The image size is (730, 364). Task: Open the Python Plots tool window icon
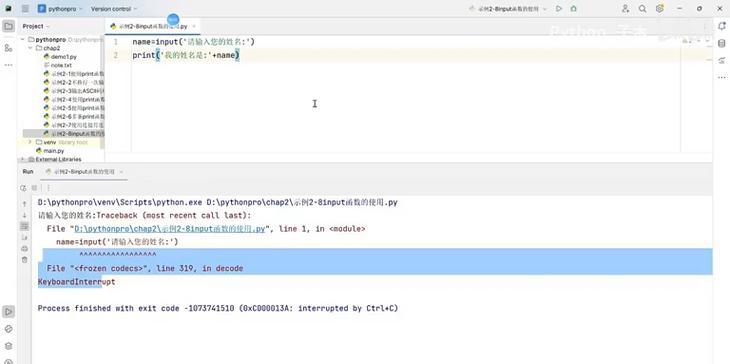pos(722,61)
